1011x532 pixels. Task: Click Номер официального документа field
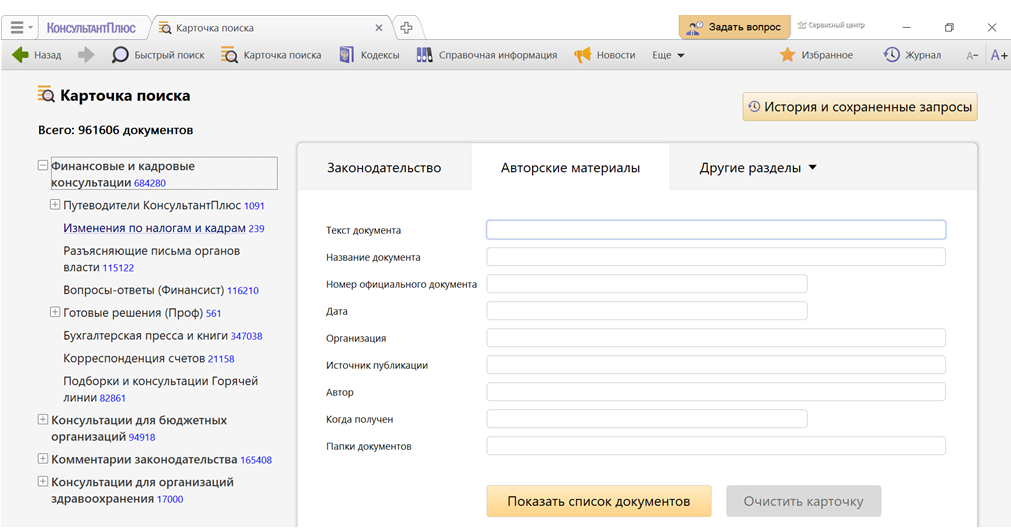647,284
